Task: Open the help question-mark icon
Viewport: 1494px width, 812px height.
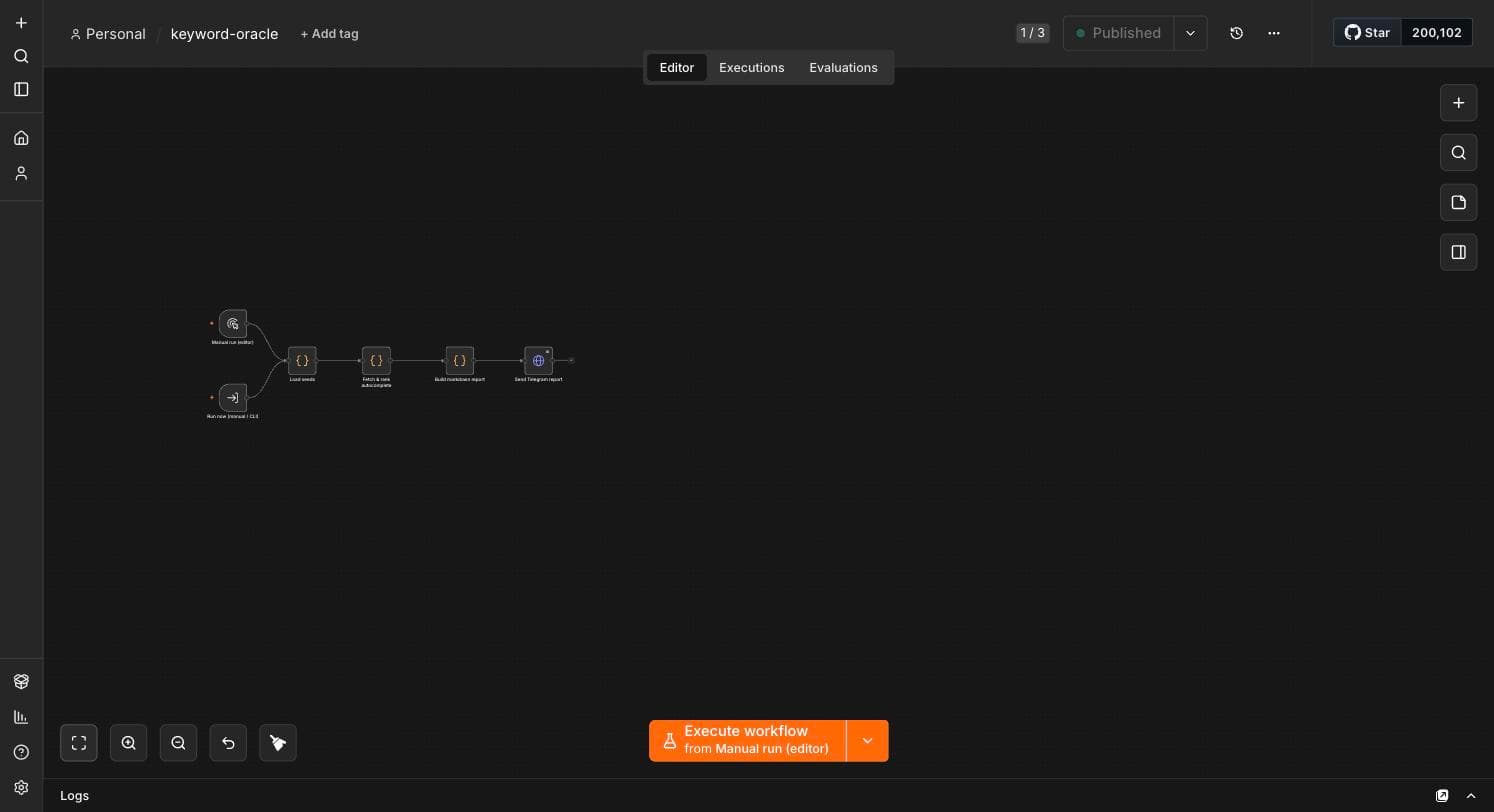Action: 21,752
